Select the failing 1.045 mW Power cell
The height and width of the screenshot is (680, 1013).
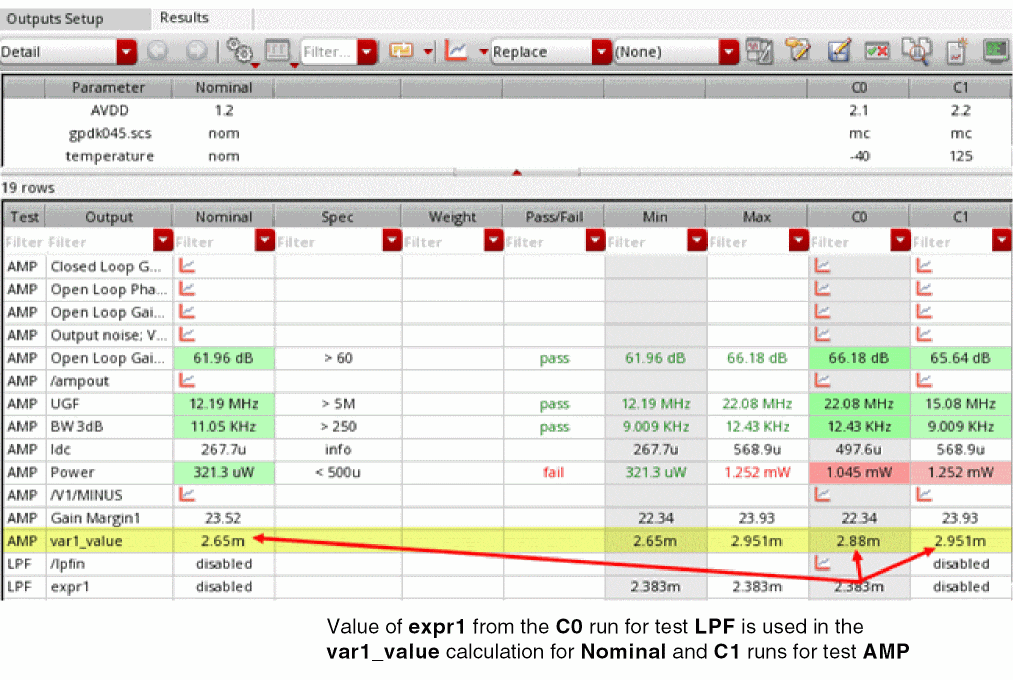coord(859,472)
